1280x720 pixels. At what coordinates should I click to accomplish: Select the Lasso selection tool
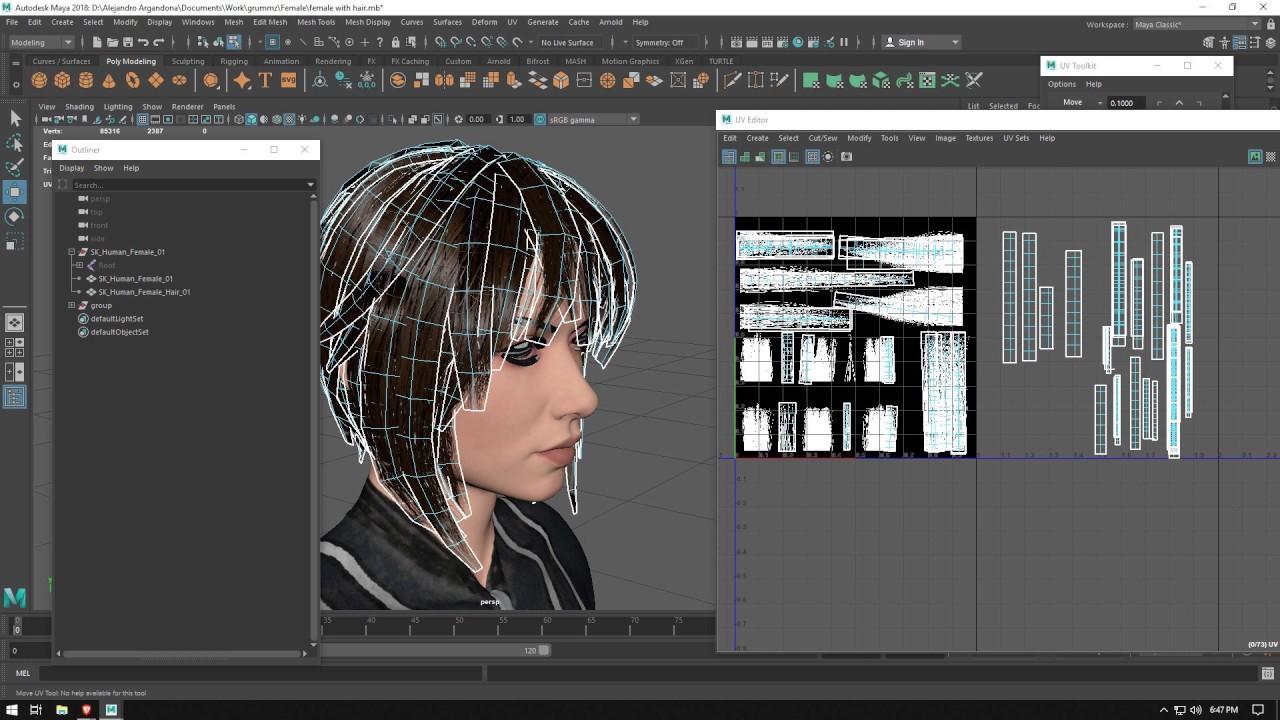(15, 143)
